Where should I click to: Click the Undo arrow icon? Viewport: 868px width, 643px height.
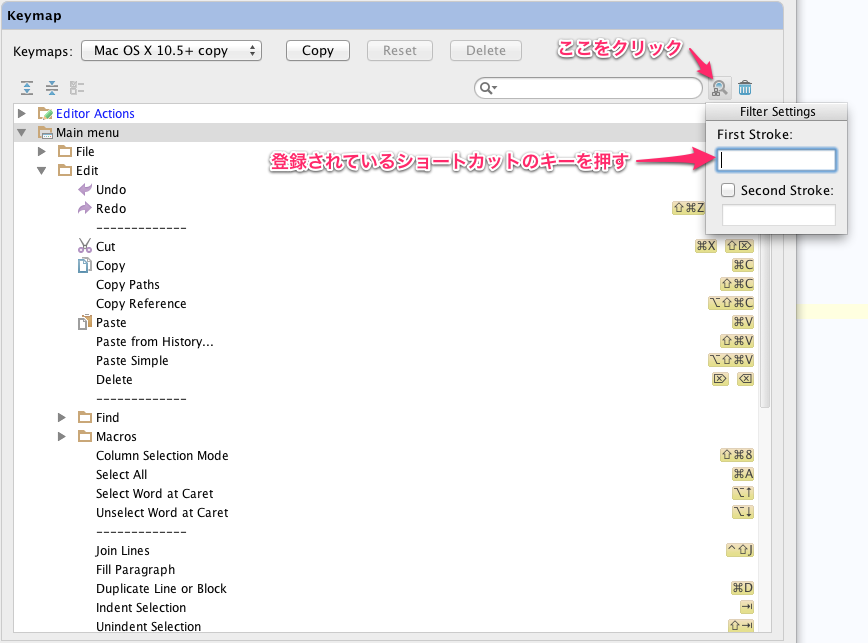point(84,189)
